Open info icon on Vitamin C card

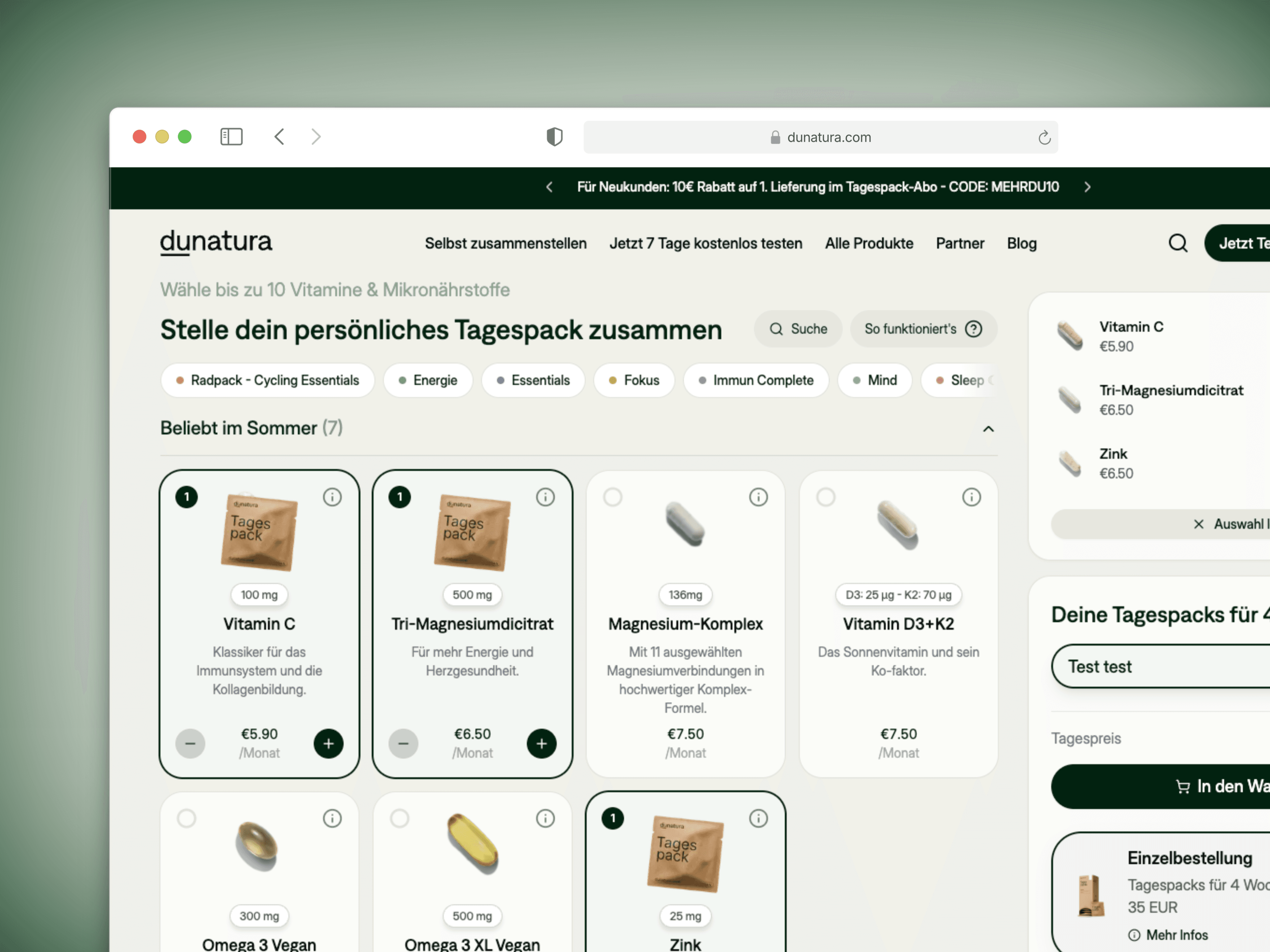click(x=332, y=497)
